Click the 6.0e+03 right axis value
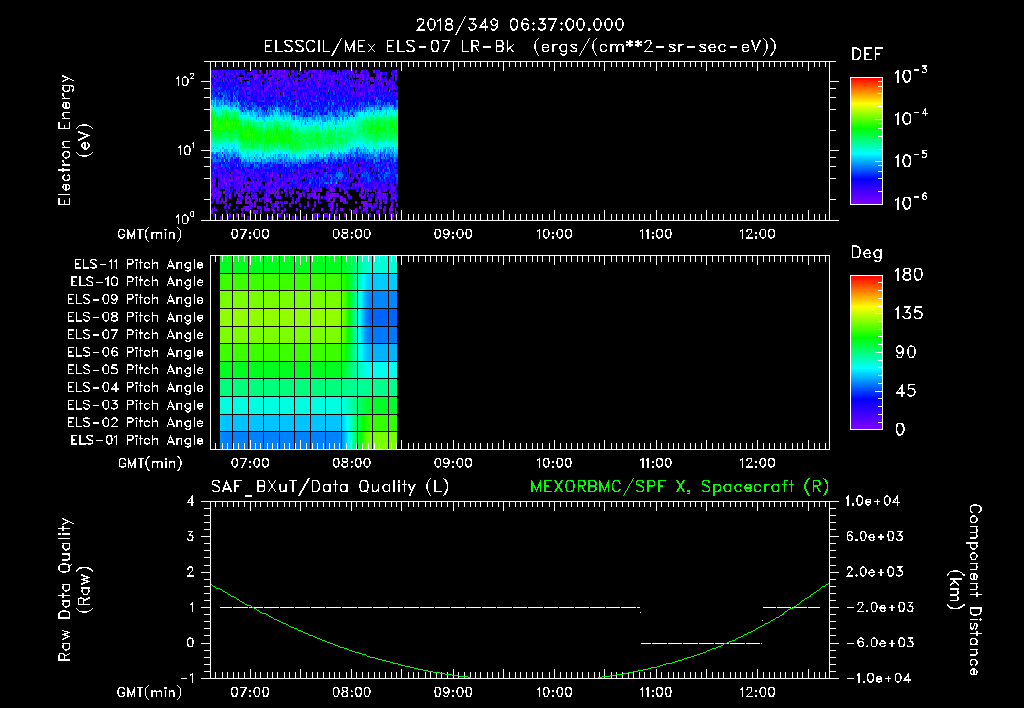1024x708 pixels. [874, 536]
